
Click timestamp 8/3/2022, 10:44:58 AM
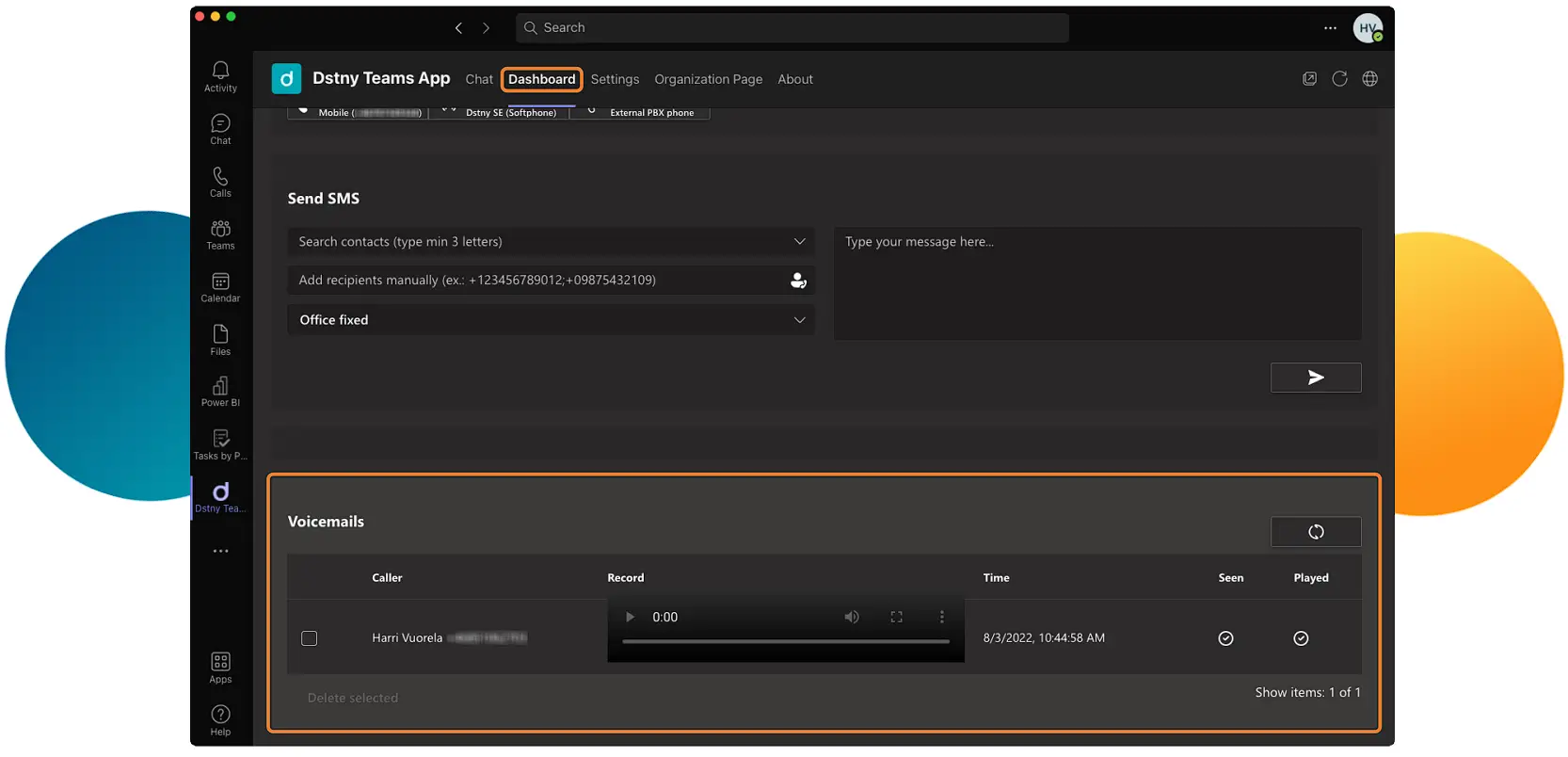[x=1044, y=638]
